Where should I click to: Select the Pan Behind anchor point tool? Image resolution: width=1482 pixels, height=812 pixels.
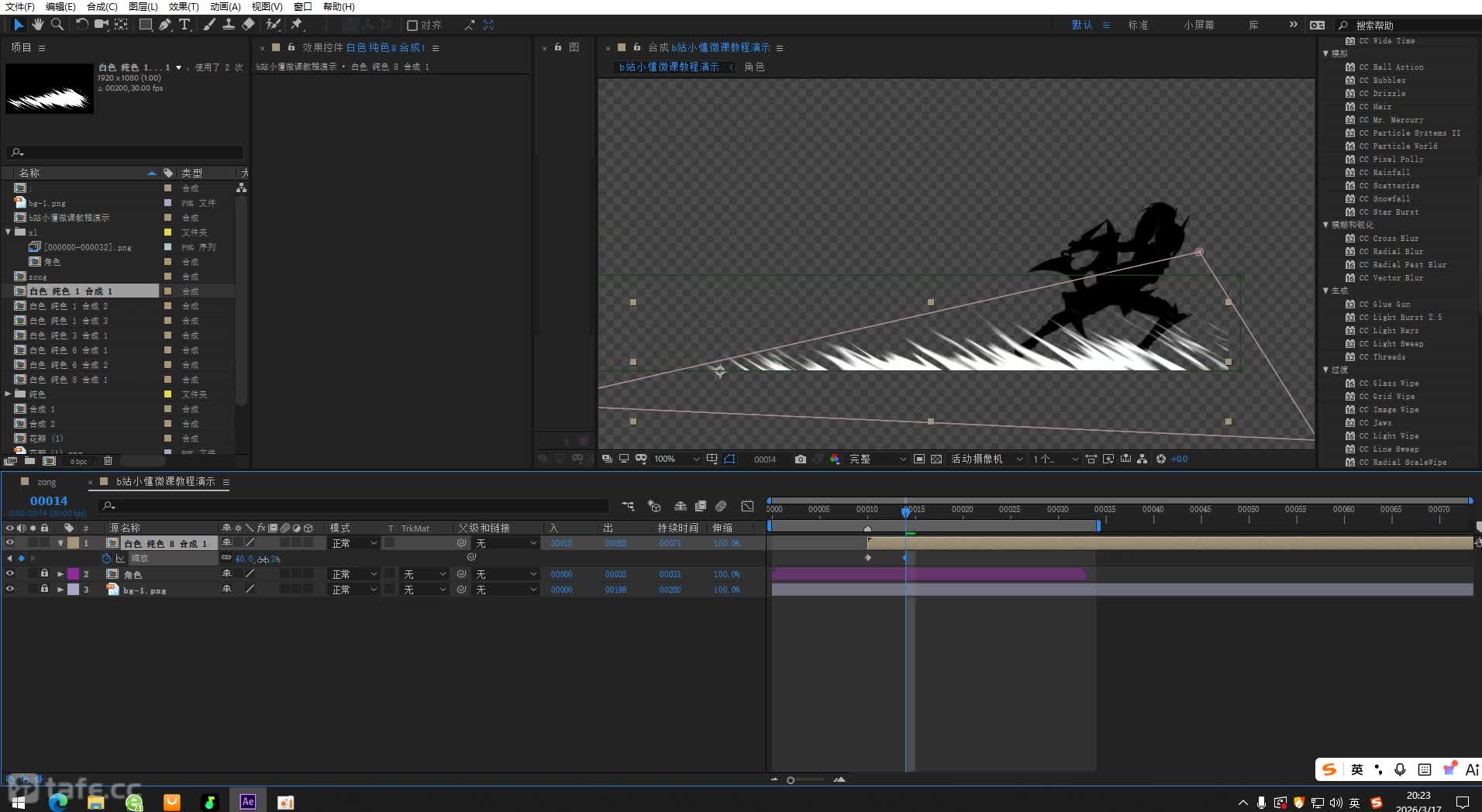click(122, 25)
